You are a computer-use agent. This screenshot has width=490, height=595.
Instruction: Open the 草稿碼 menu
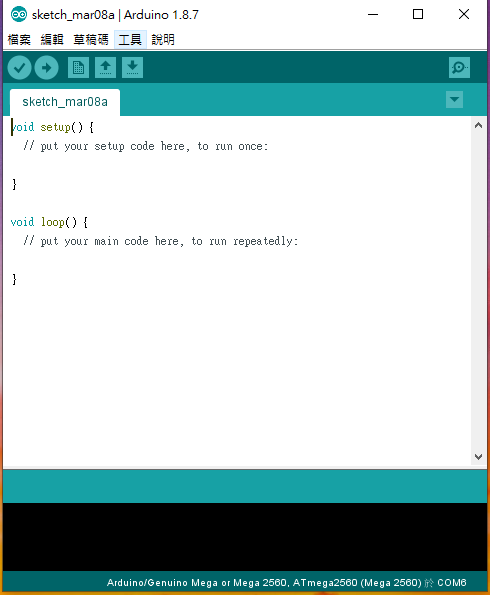tap(91, 39)
